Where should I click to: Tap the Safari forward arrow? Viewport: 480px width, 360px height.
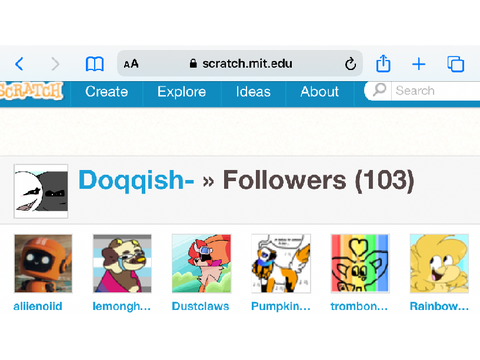click(x=55, y=64)
